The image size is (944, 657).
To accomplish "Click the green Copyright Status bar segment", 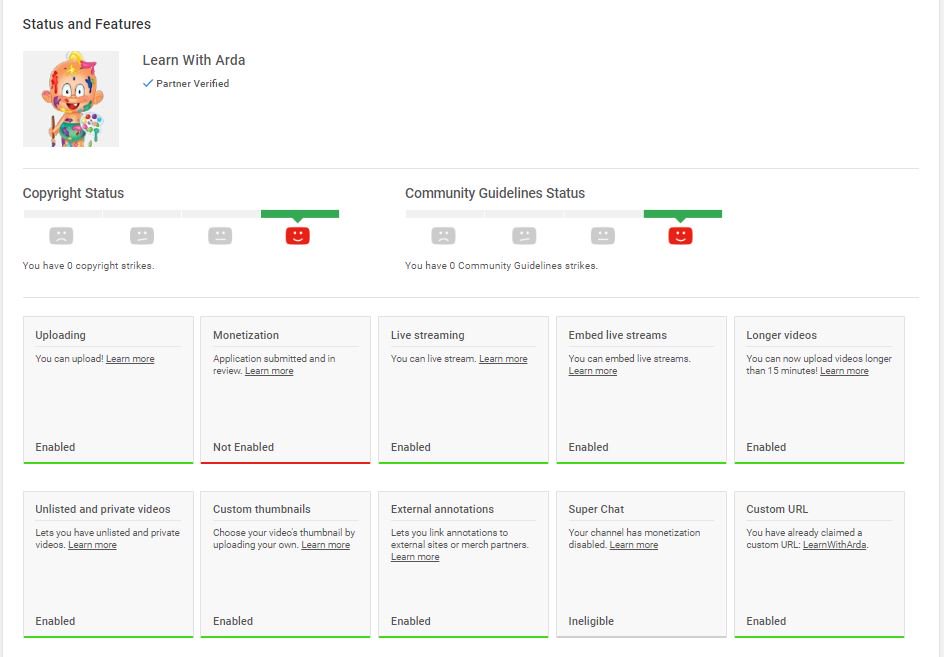I will click(300, 214).
